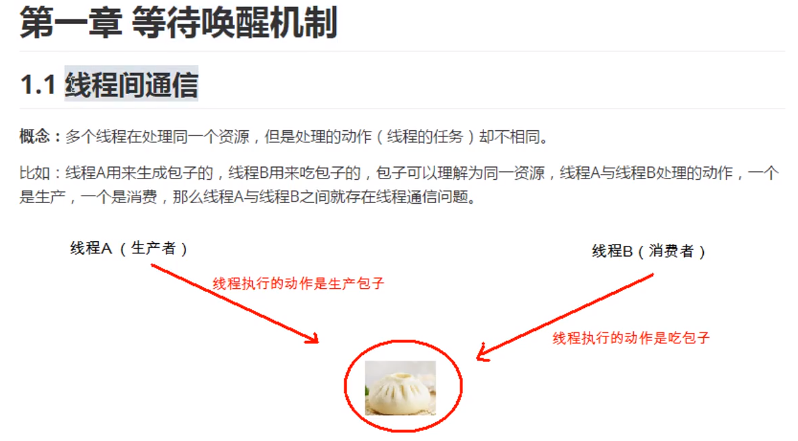
Task: Click the paragraph starting with 比如：线程A
Action: pyautogui.click(x=399, y=185)
